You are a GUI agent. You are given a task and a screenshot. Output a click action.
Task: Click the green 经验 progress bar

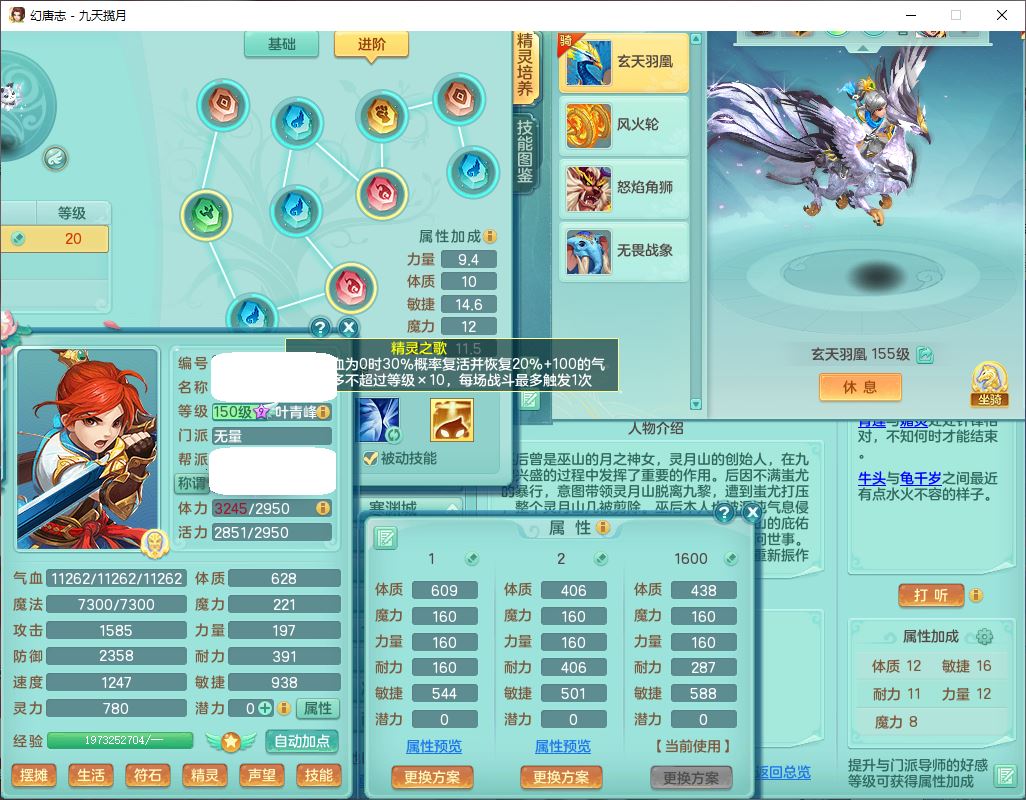tap(120, 740)
